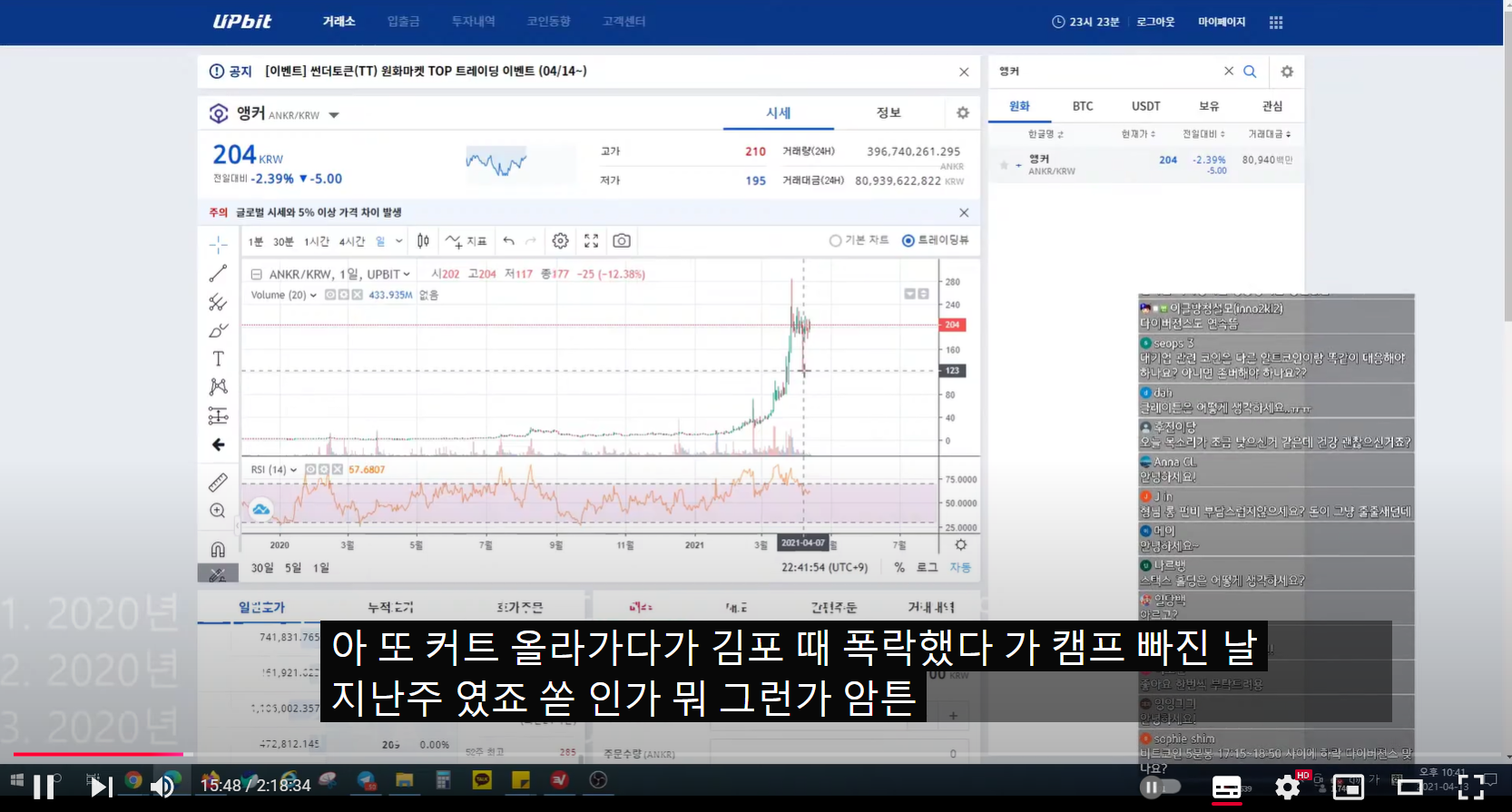Enter fullscreen chart mode
The width and height of the screenshot is (1512, 812).
[x=592, y=240]
